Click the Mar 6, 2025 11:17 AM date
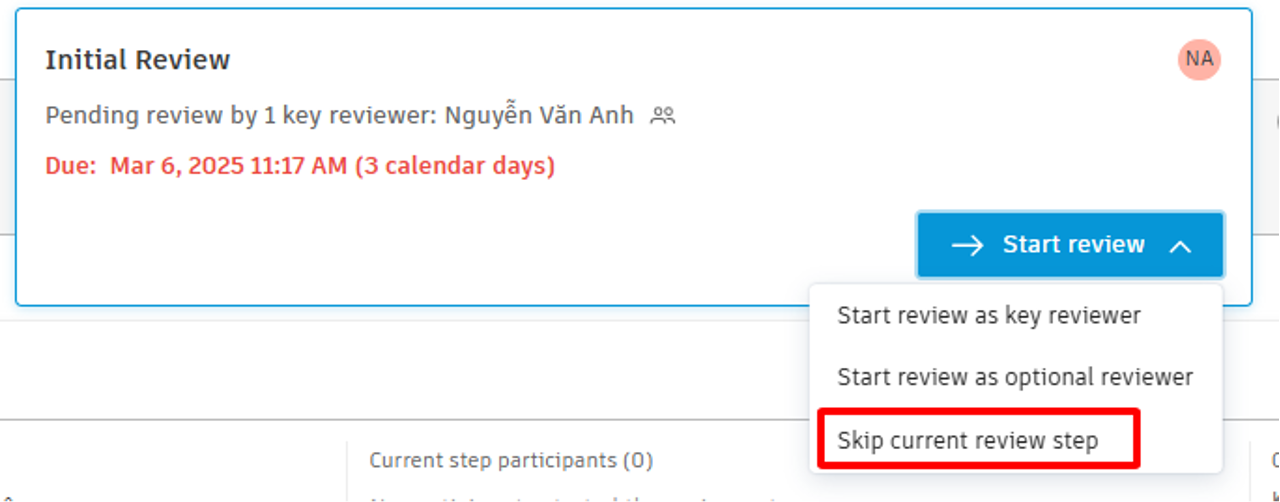Viewport: 1280px width, 502px height. (229, 165)
